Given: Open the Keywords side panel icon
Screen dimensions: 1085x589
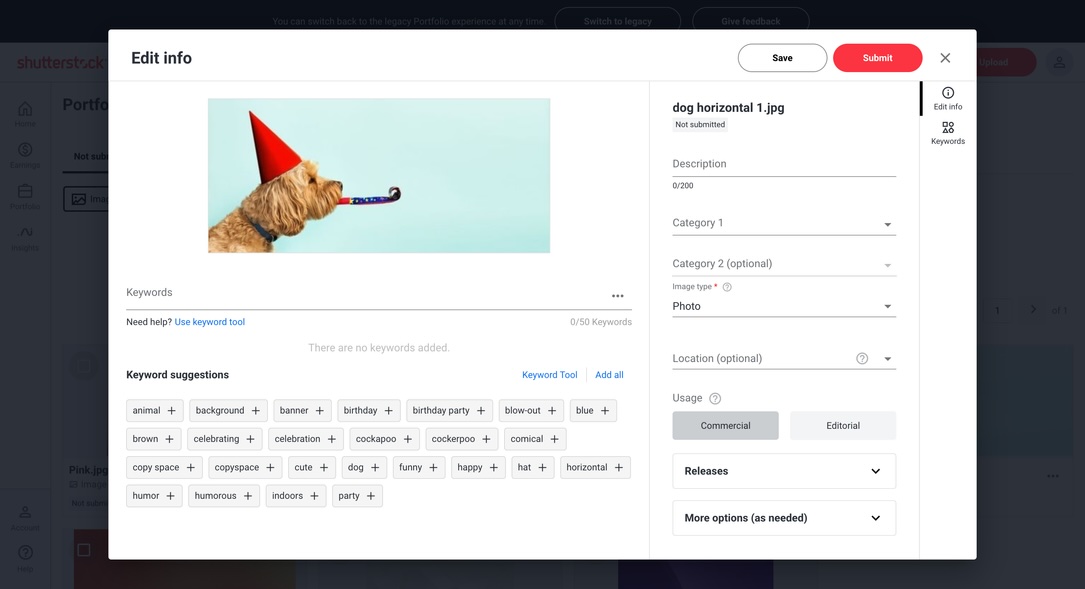Looking at the screenshot, I should 947,133.
